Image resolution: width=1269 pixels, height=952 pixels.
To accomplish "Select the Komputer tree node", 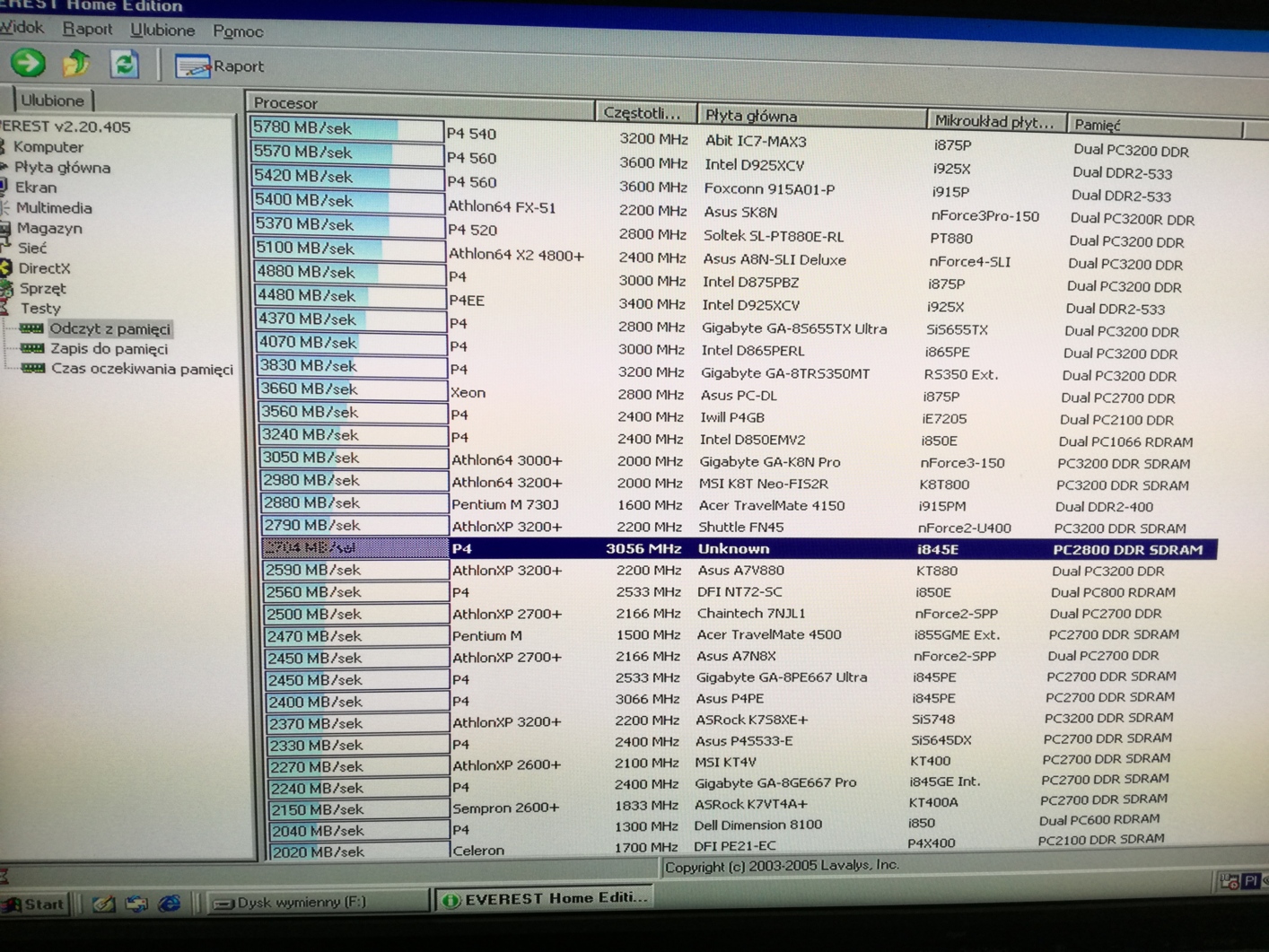I will (48, 147).
